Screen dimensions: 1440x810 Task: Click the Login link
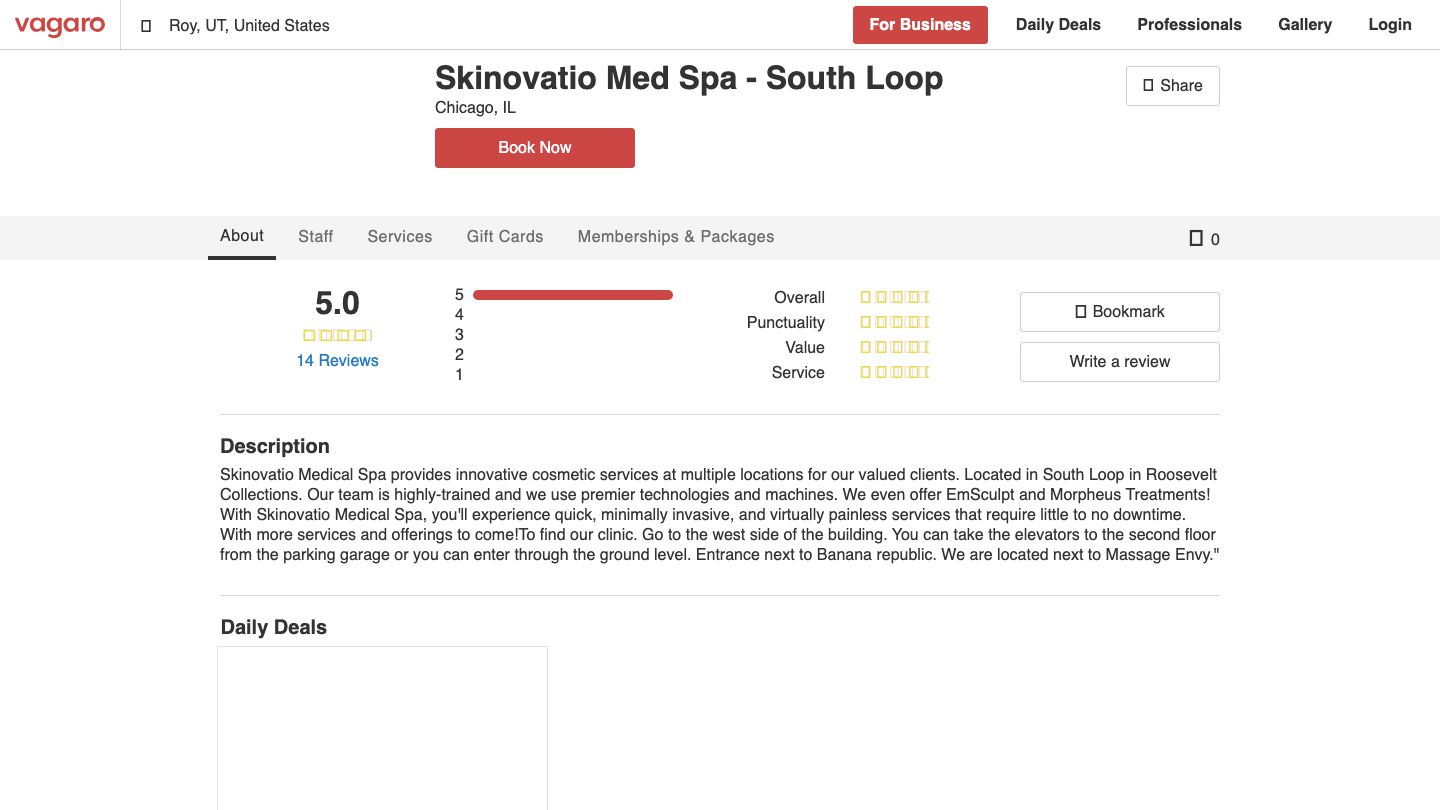pos(1389,24)
